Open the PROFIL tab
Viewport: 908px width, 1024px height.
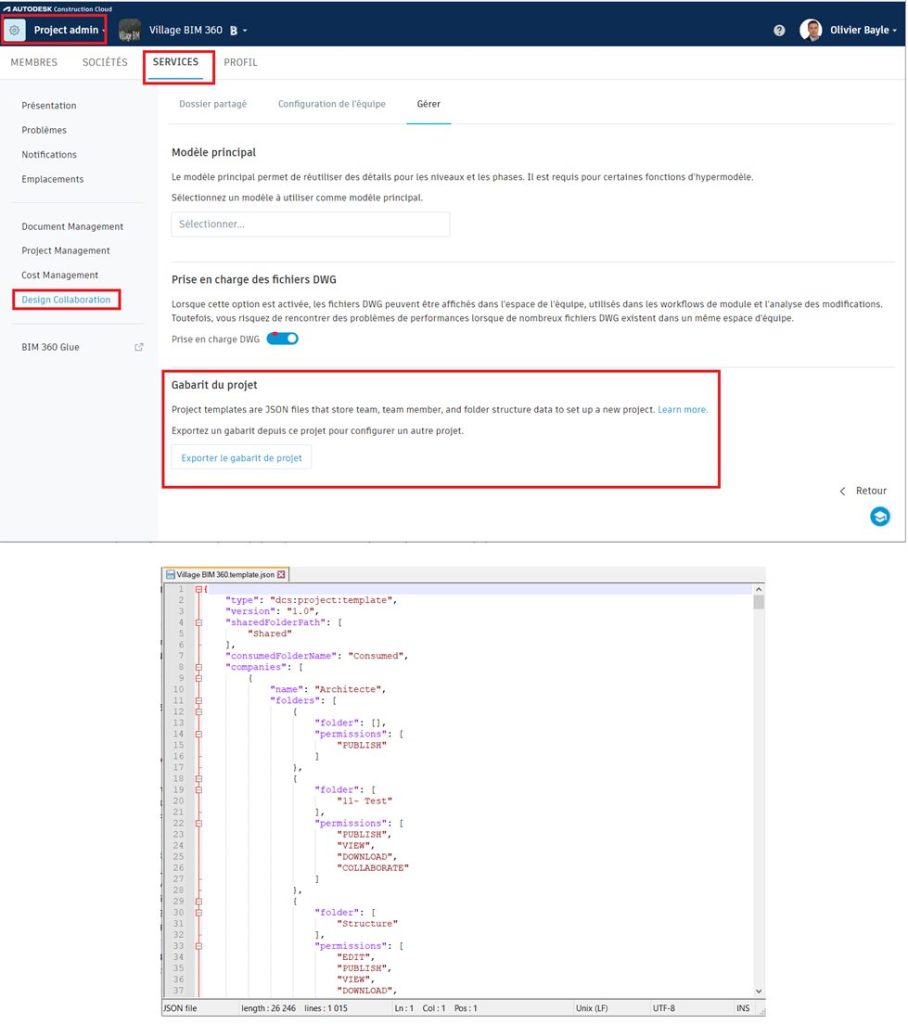(x=240, y=62)
